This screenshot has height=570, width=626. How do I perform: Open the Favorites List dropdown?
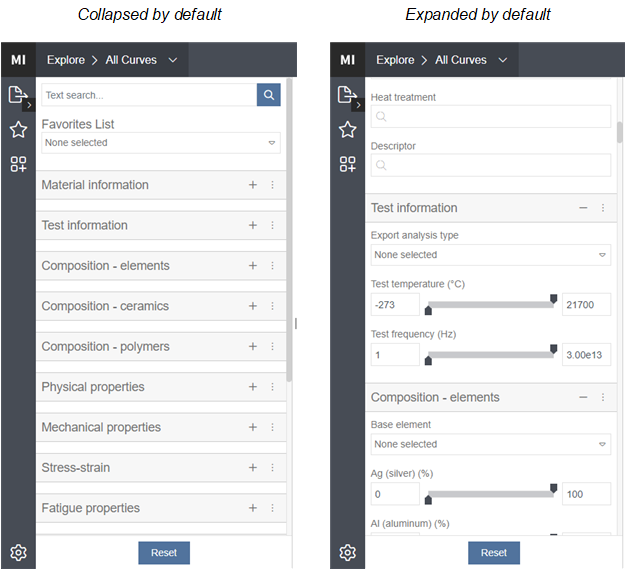pos(161,143)
